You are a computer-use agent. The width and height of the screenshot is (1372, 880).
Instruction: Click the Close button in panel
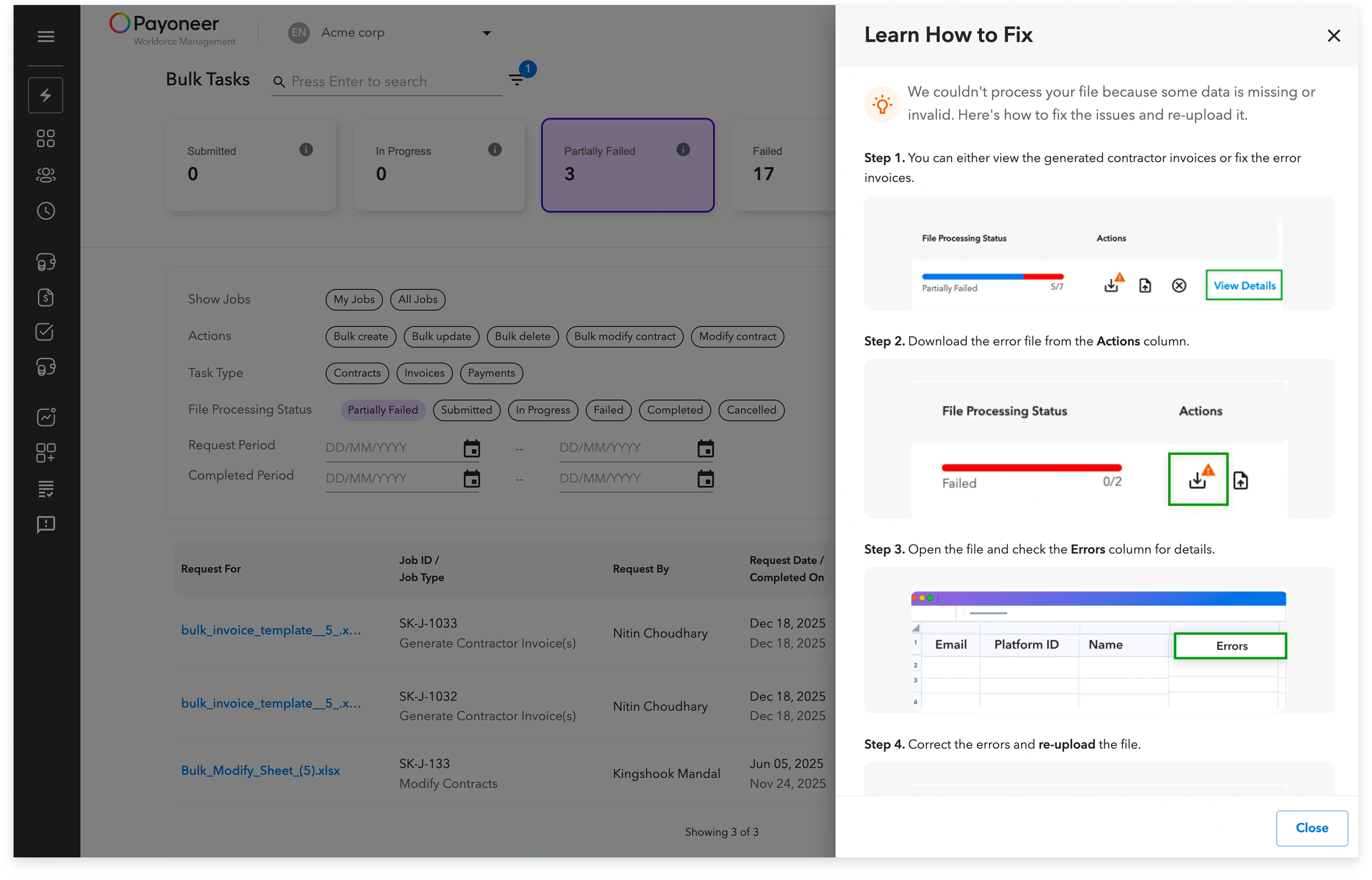click(x=1312, y=828)
